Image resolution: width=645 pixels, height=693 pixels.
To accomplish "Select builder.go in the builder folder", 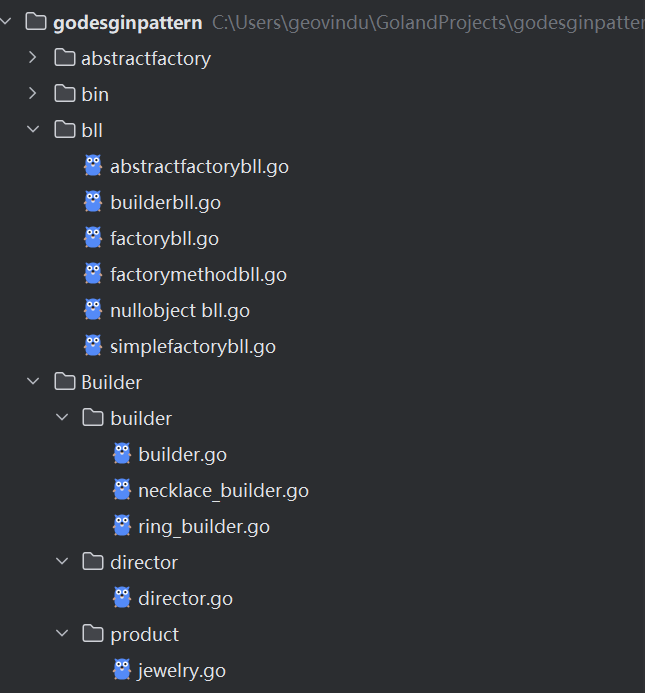I will point(183,454).
